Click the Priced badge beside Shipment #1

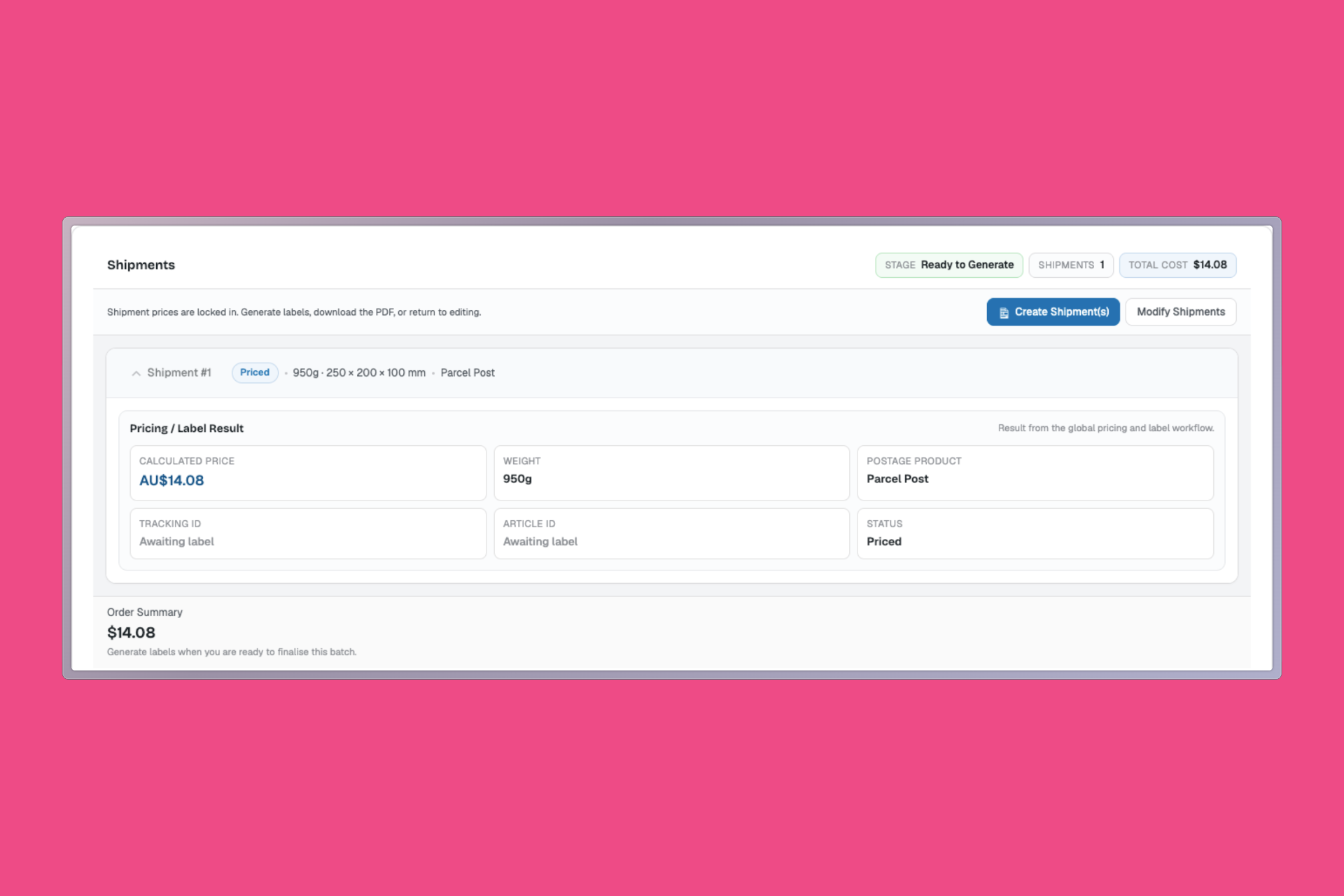click(255, 372)
